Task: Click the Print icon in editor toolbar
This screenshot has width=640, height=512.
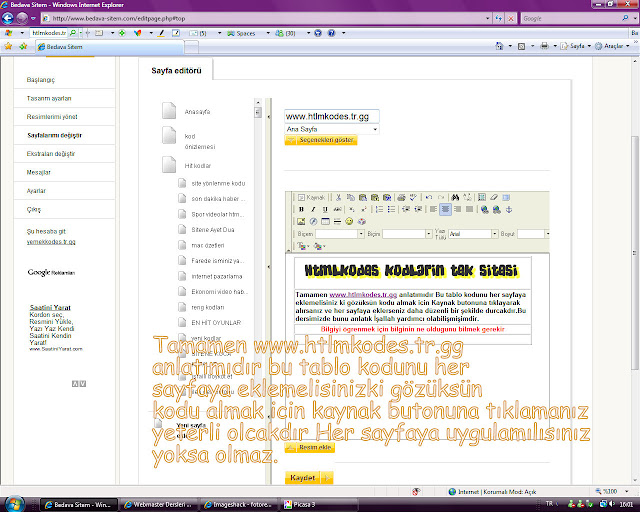Action: coord(401,197)
